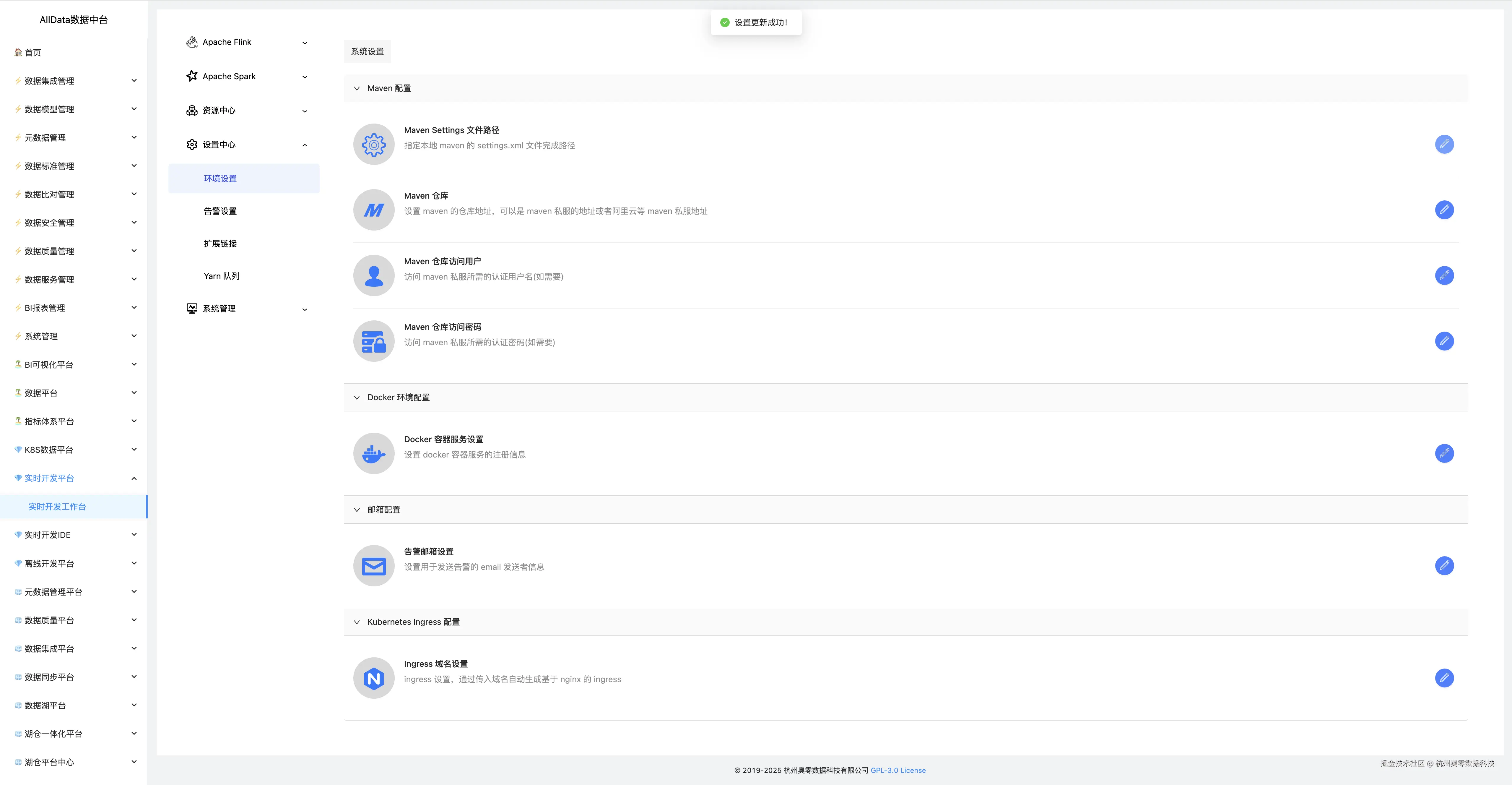
Task: Open the GPL-3.0 License link
Action: [x=898, y=770]
